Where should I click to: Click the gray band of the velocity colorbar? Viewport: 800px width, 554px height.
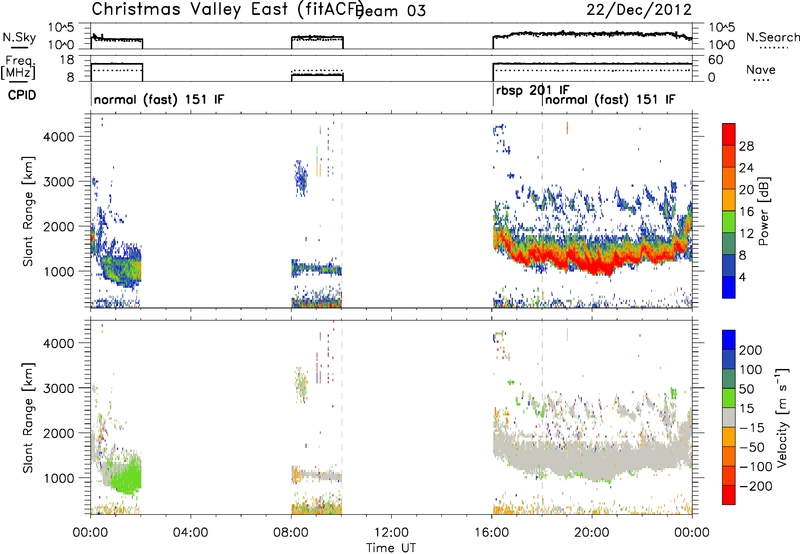[729, 418]
